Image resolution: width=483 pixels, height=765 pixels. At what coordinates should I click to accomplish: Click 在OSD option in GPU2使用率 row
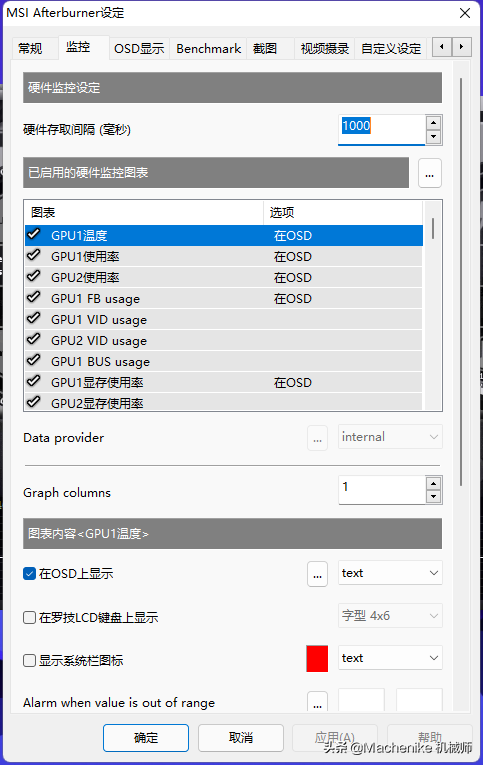293,278
